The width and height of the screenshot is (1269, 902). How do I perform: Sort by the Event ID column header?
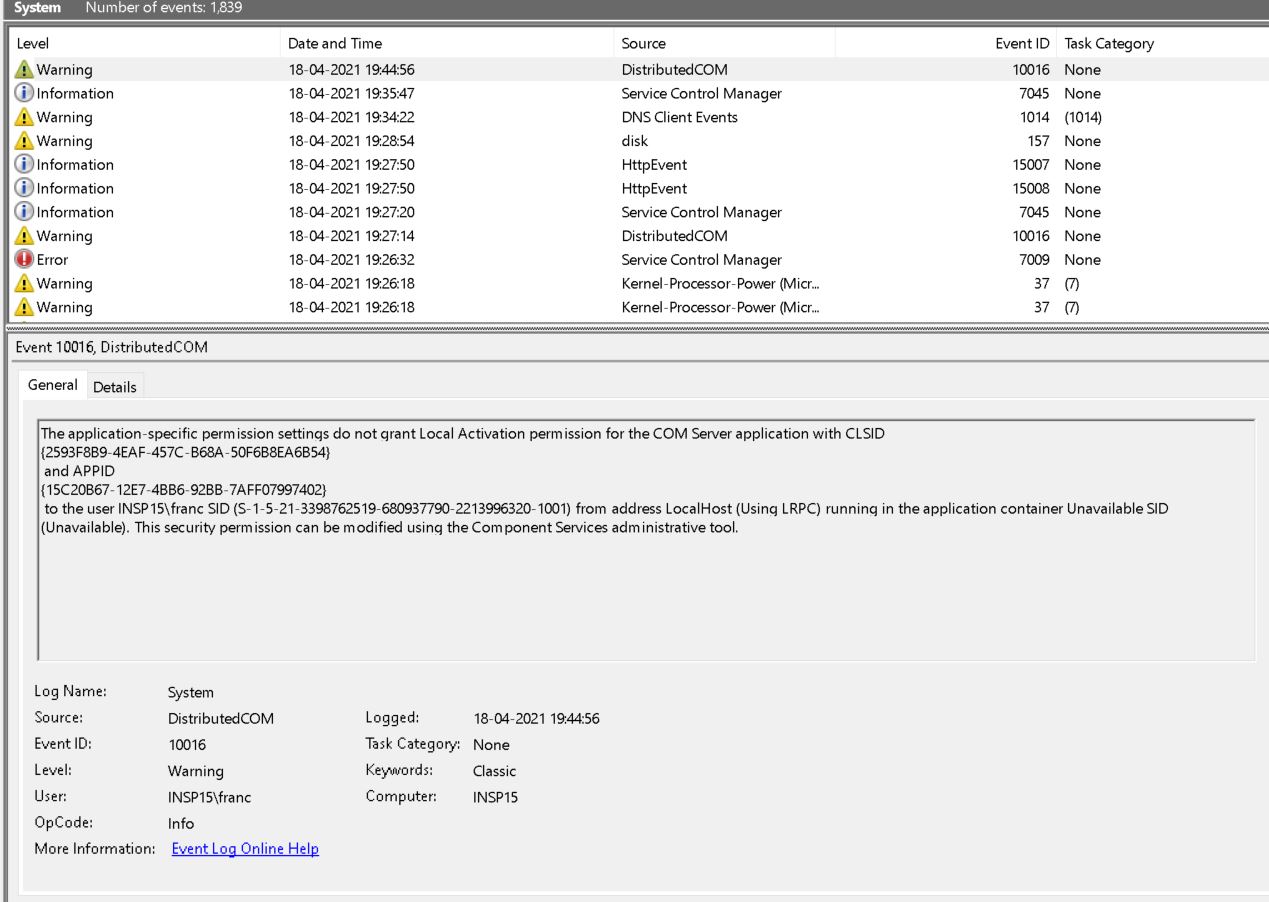[x=945, y=44]
